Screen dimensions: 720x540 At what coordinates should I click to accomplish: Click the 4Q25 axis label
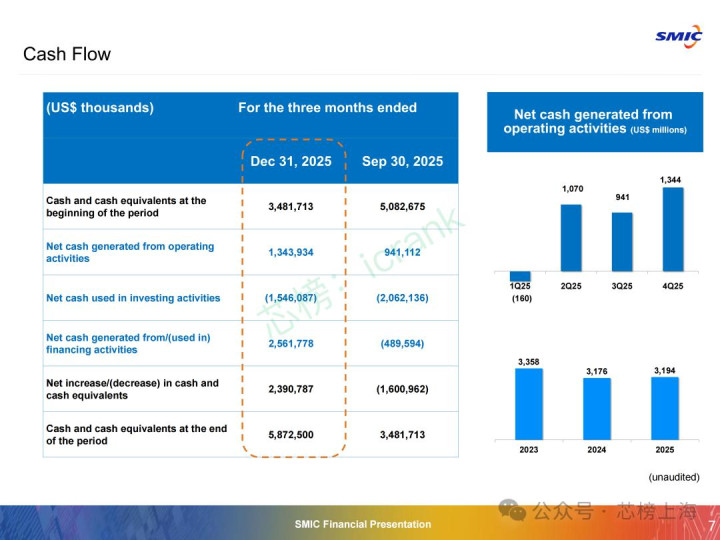673,286
